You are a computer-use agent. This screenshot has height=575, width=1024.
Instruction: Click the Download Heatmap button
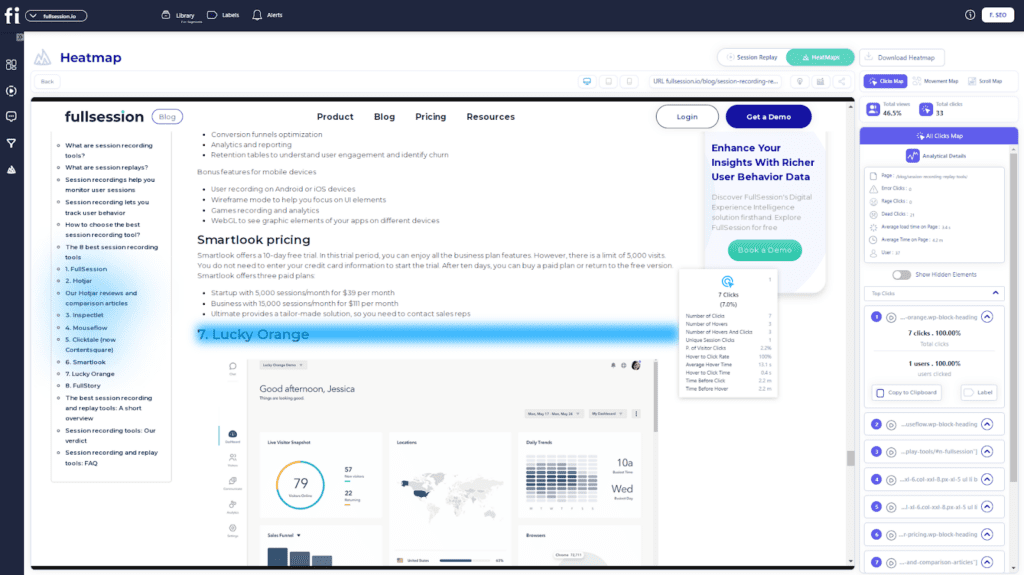pyautogui.click(x=902, y=57)
